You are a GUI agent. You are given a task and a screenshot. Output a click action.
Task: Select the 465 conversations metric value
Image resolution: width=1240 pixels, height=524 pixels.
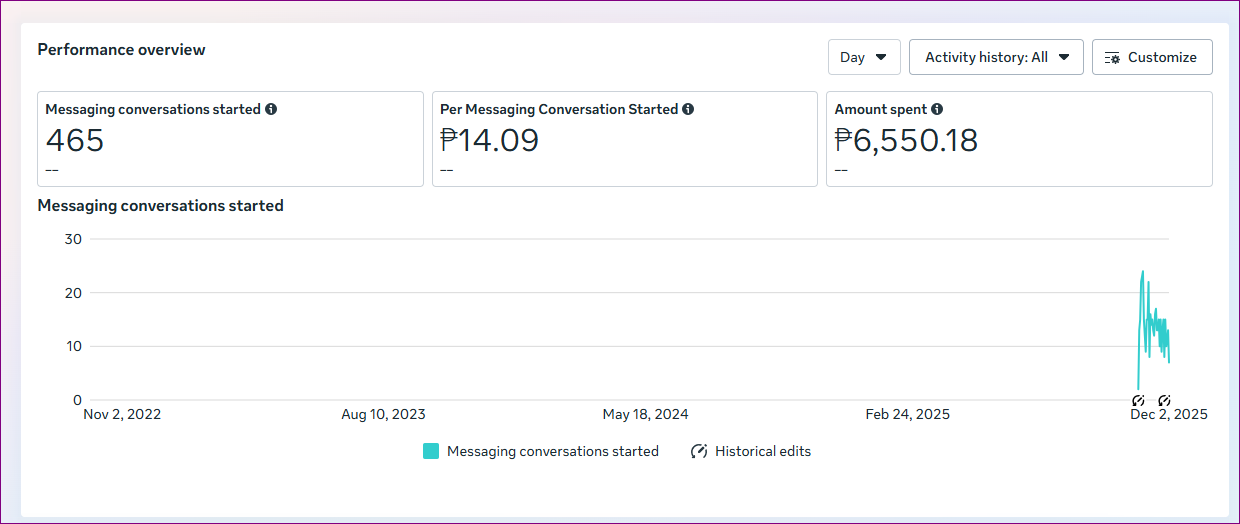click(75, 140)
